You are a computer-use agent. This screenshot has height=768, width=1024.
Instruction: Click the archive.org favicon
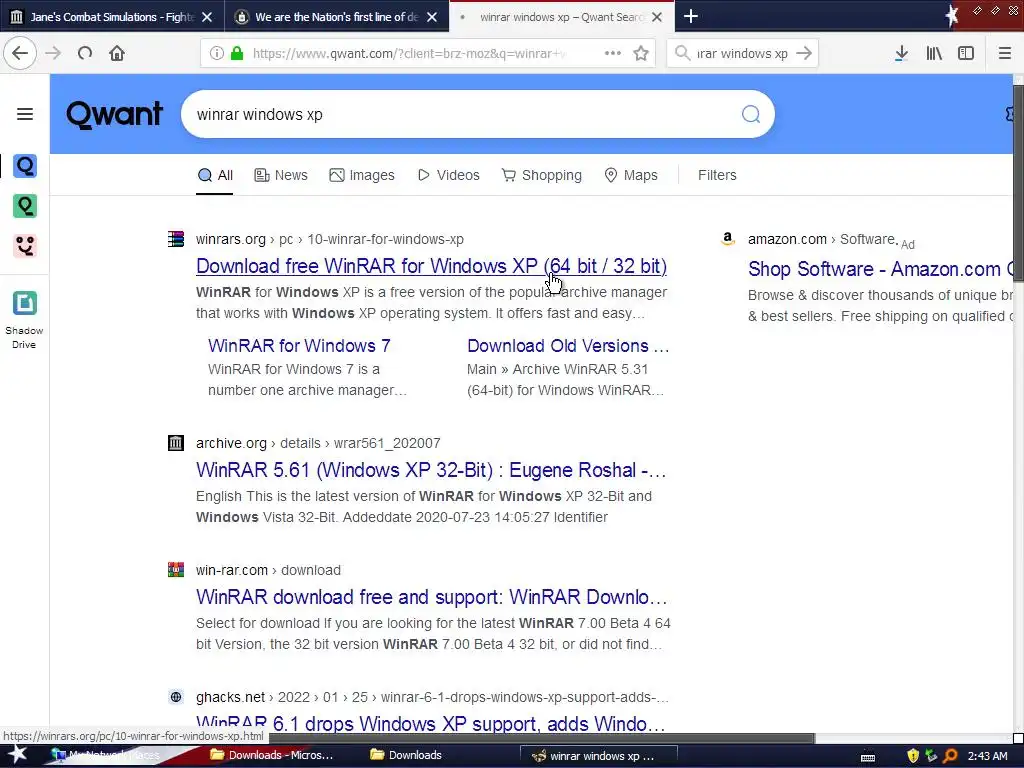click(x=176, y=443)
